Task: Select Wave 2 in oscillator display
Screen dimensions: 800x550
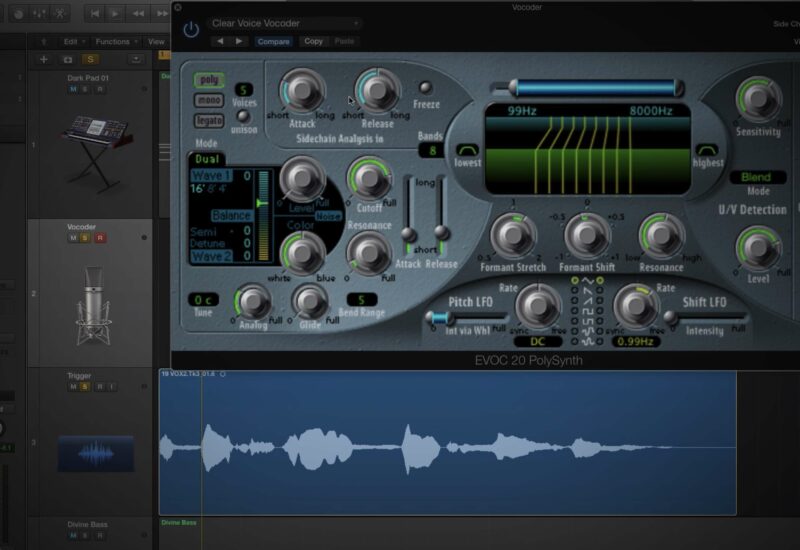Action: (x=211, y=256)
